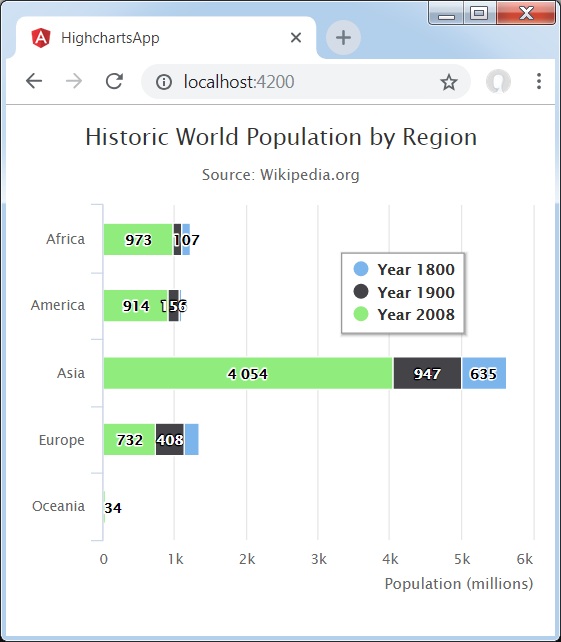Select the HighchartsApp tab

(x=164, y=38)
